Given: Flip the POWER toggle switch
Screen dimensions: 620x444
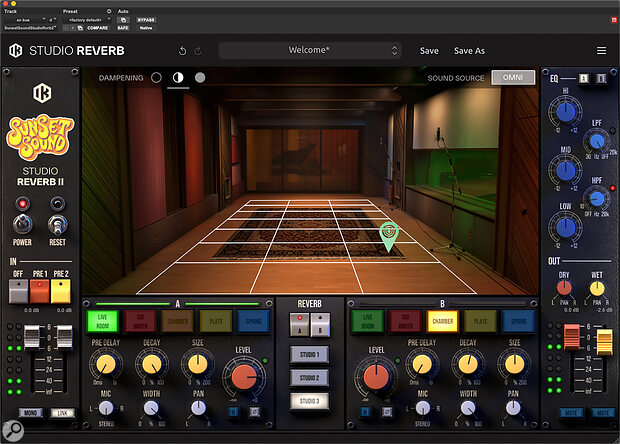Looking at the screenshot, I should click(23, 224).
